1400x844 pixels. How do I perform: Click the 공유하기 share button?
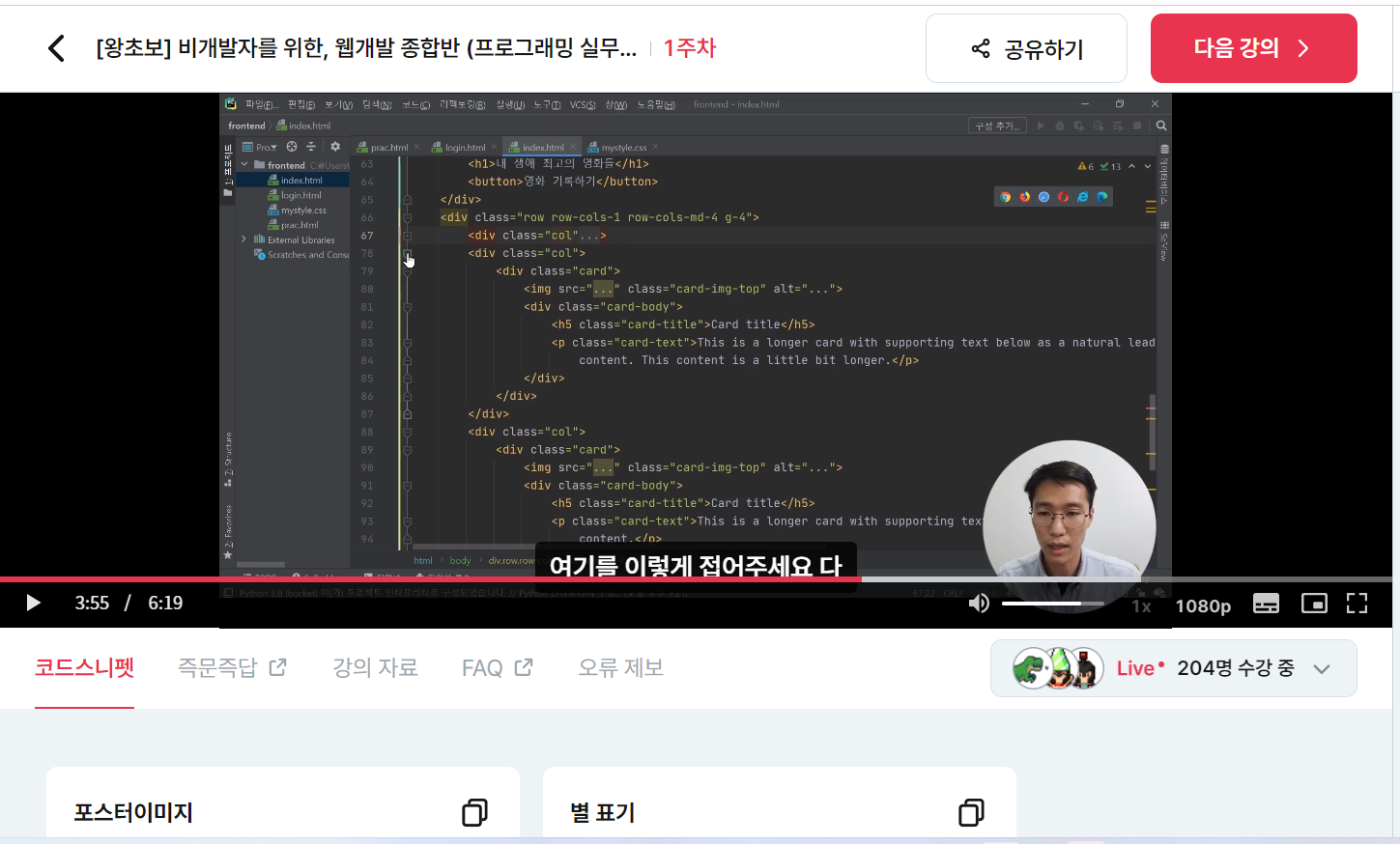coord(1026,48)
